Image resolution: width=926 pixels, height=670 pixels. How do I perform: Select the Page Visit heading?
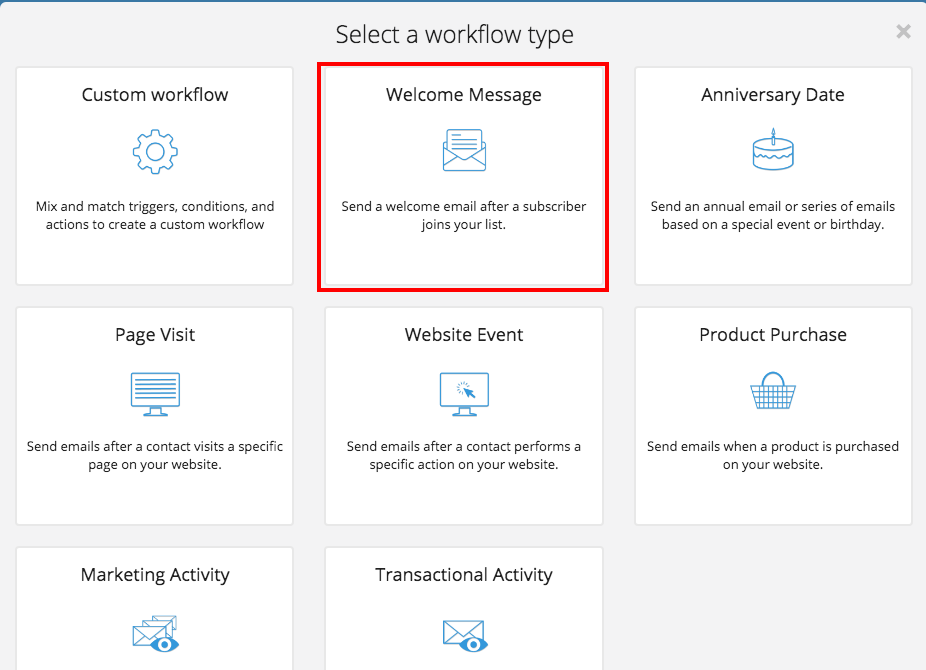[x=155, y=335]
